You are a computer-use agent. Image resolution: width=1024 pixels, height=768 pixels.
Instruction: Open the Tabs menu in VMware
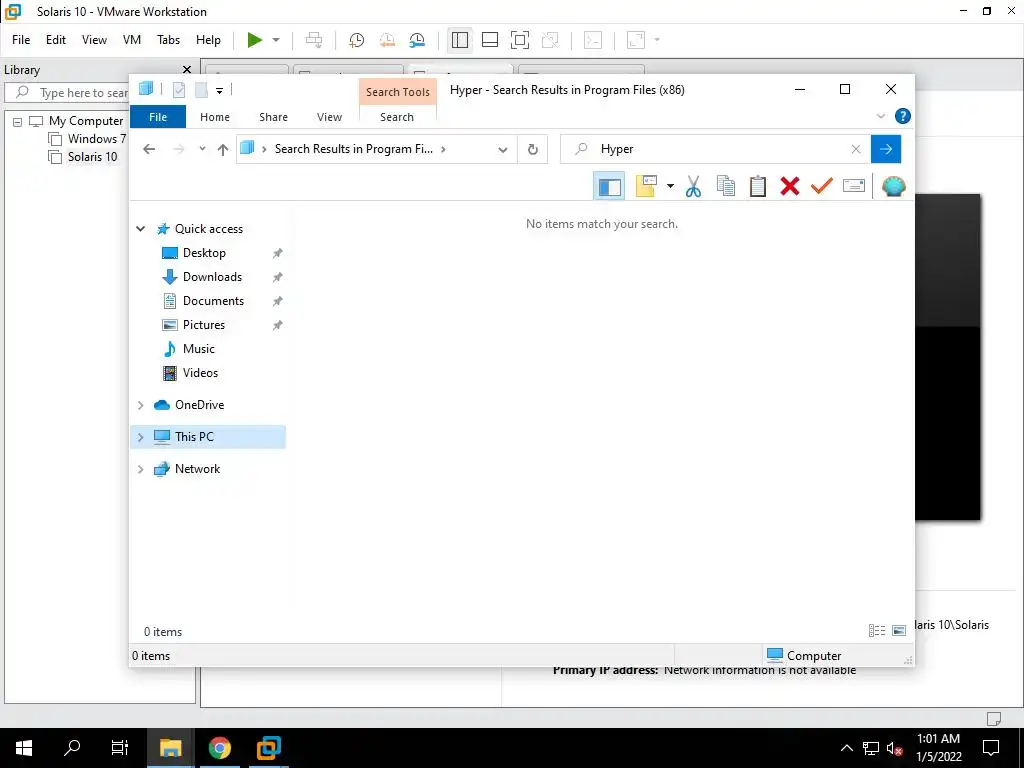pos(168,40)
